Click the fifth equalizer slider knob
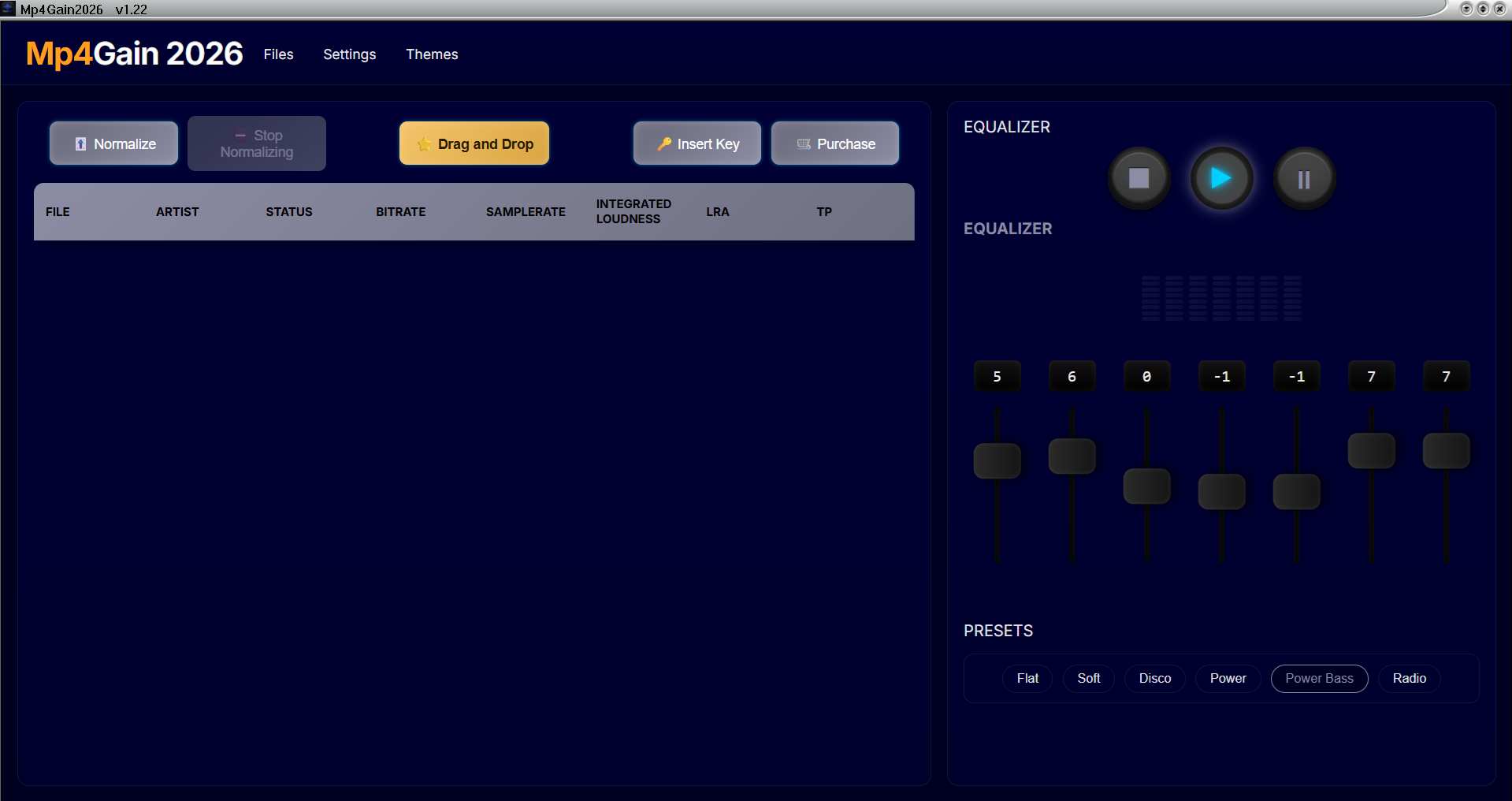Image resolution: width=1512 pixels, height=801 pixels. click(1297, 491)
